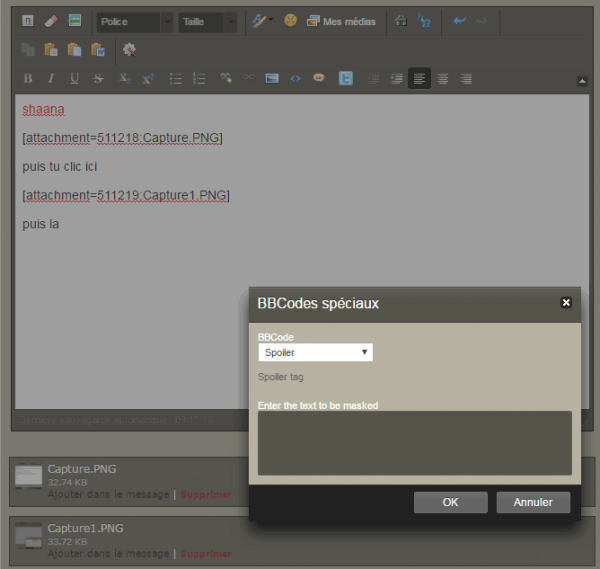Open the Police font dropdown
This screenshot has height=569, width=600.
tap(135, 22)
